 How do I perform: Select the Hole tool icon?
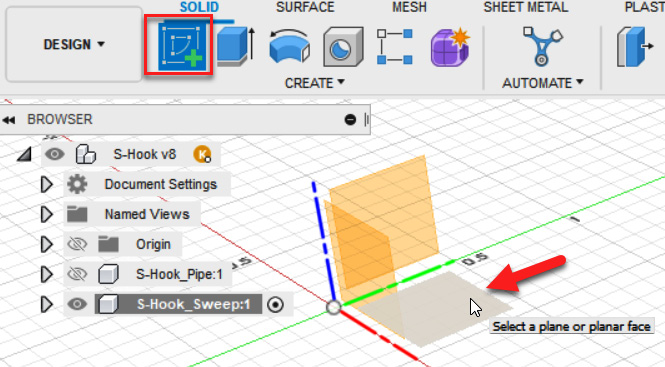pyautogui.click(x=343, y=47)
